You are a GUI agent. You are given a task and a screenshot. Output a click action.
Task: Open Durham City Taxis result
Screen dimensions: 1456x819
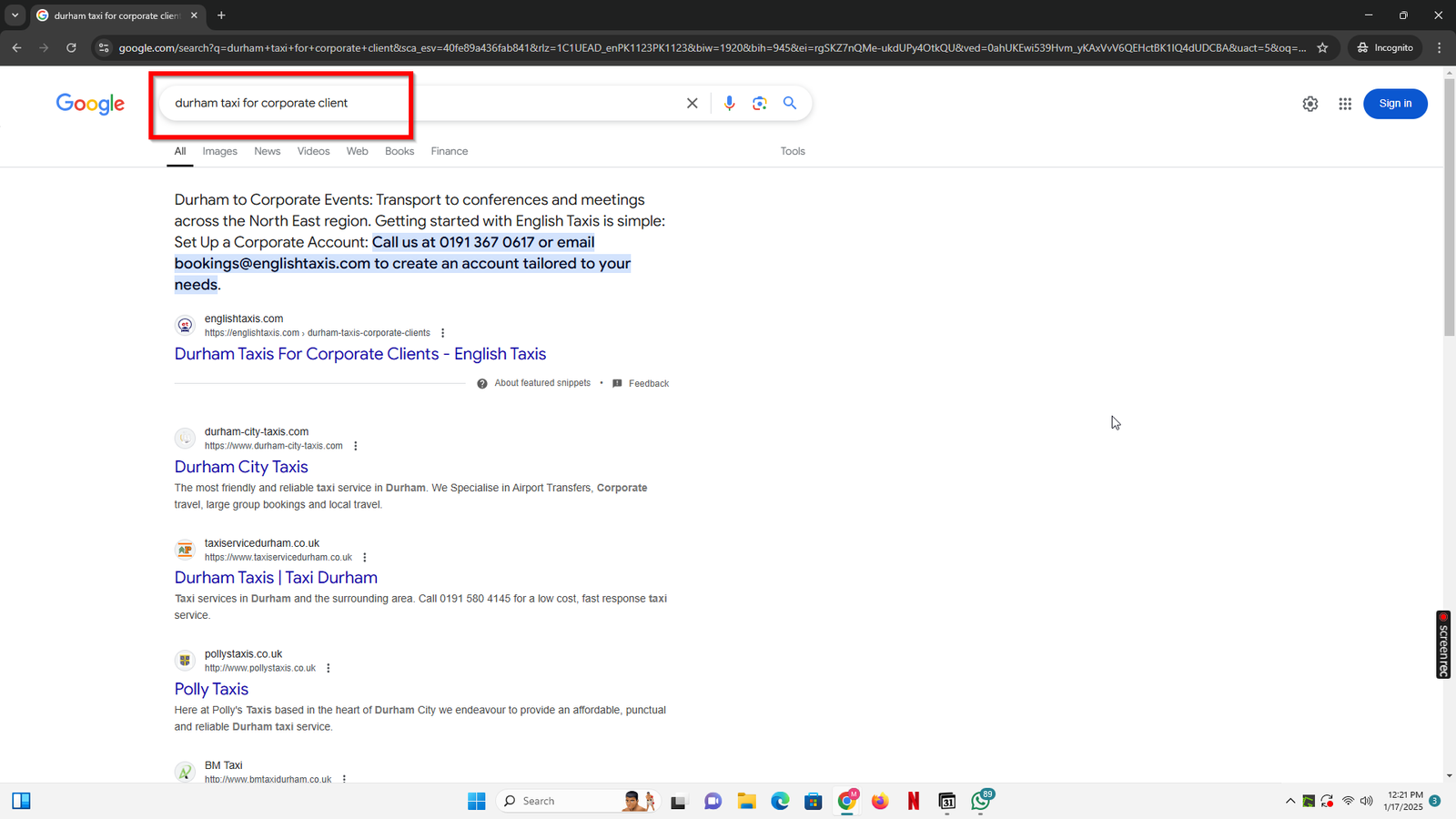[x=241, y=467]
